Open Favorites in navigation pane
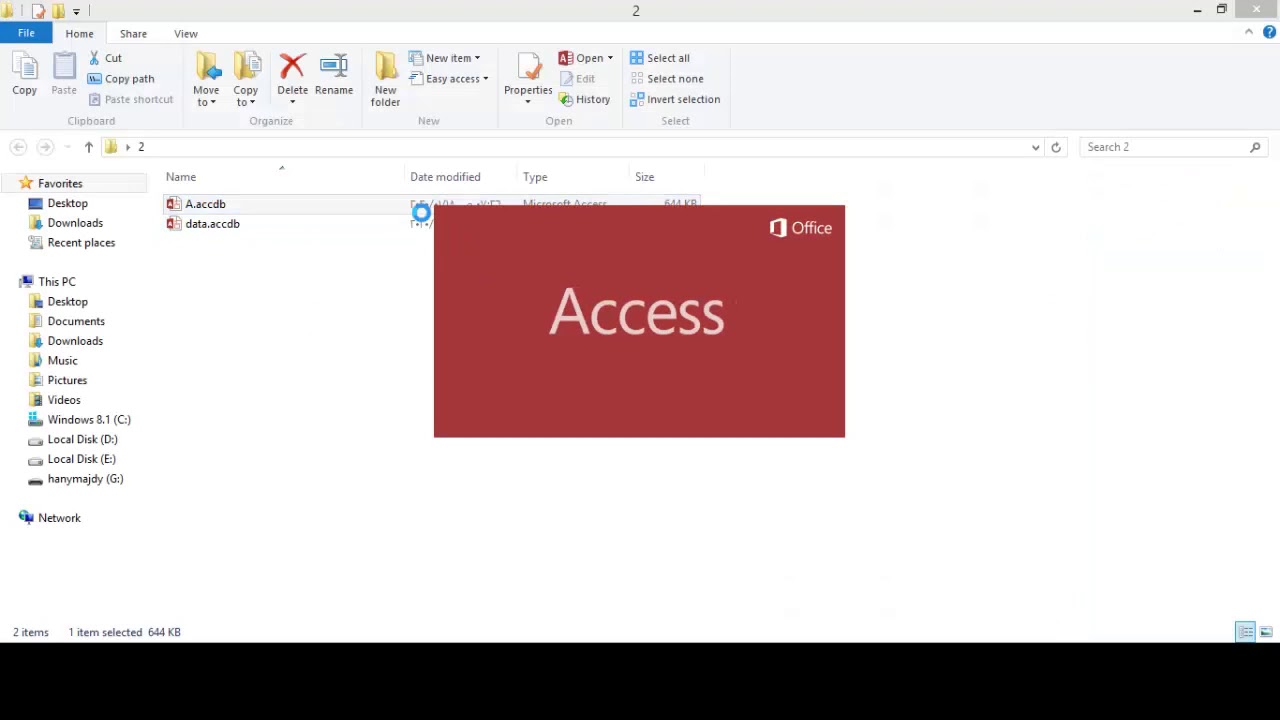The width and height of the screenshot is (1280, 720). pos(60,183)
